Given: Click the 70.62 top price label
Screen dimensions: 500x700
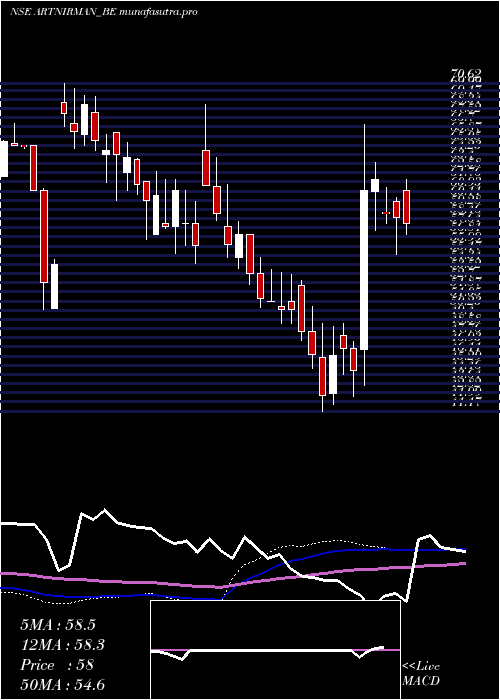Looking at the screenshot, I should coord(466,73).
